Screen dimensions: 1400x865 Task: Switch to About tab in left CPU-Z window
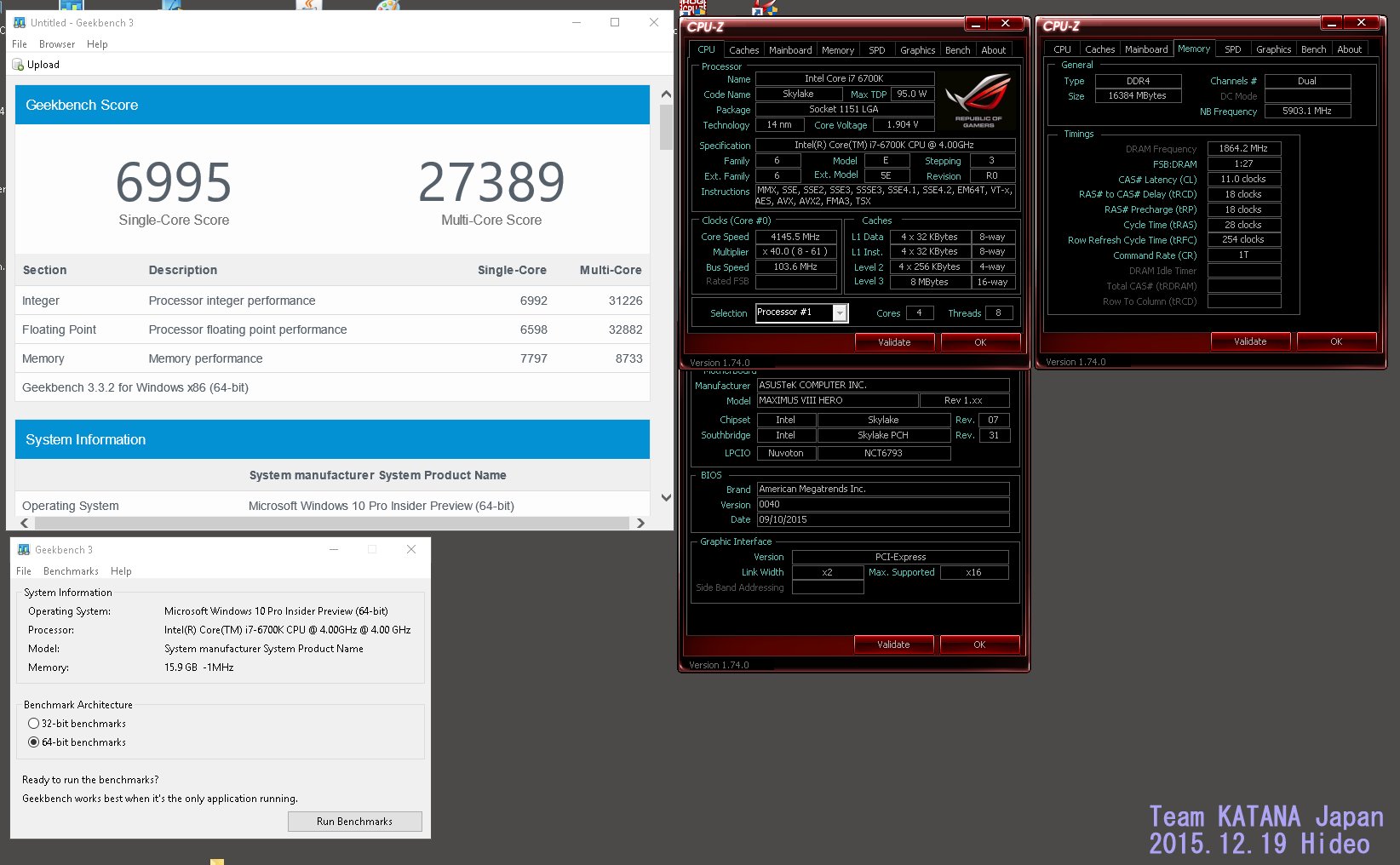pyautogui.click(x=993, y=50)
